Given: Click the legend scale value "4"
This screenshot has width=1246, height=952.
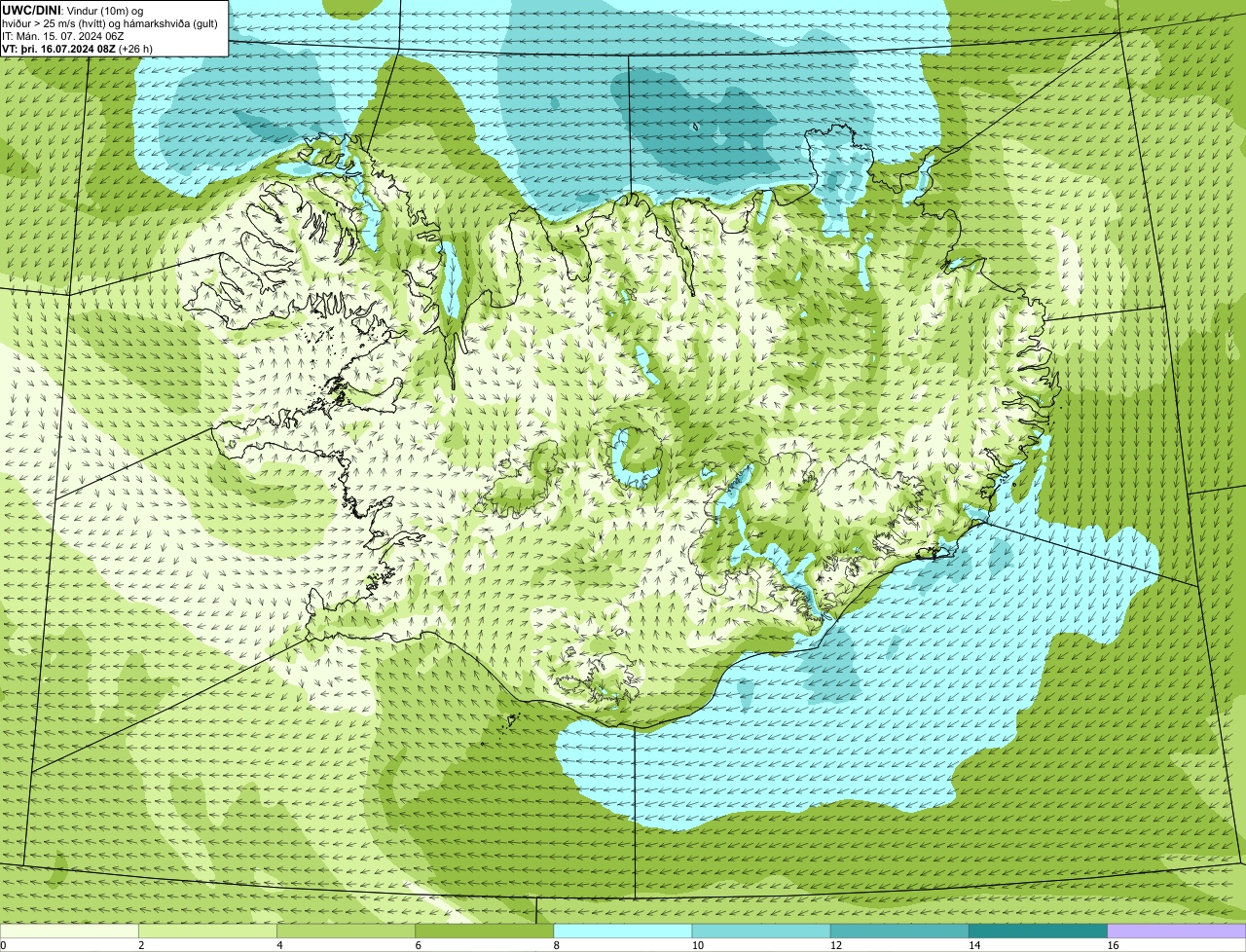Looking at the screenshot, I should tap(279, 945).
